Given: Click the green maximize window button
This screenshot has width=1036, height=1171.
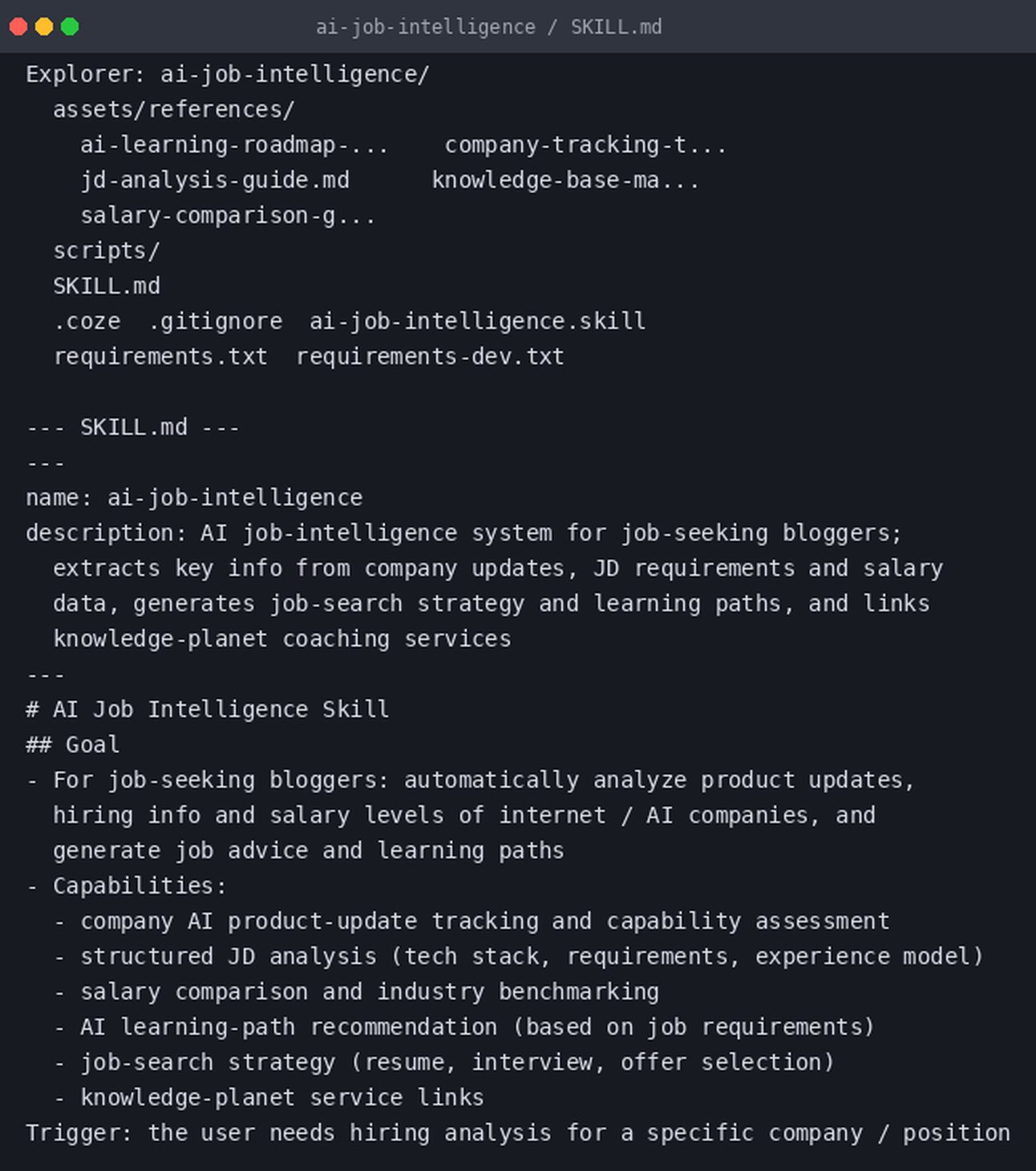Looking at the screenshot, I should 70,26.
